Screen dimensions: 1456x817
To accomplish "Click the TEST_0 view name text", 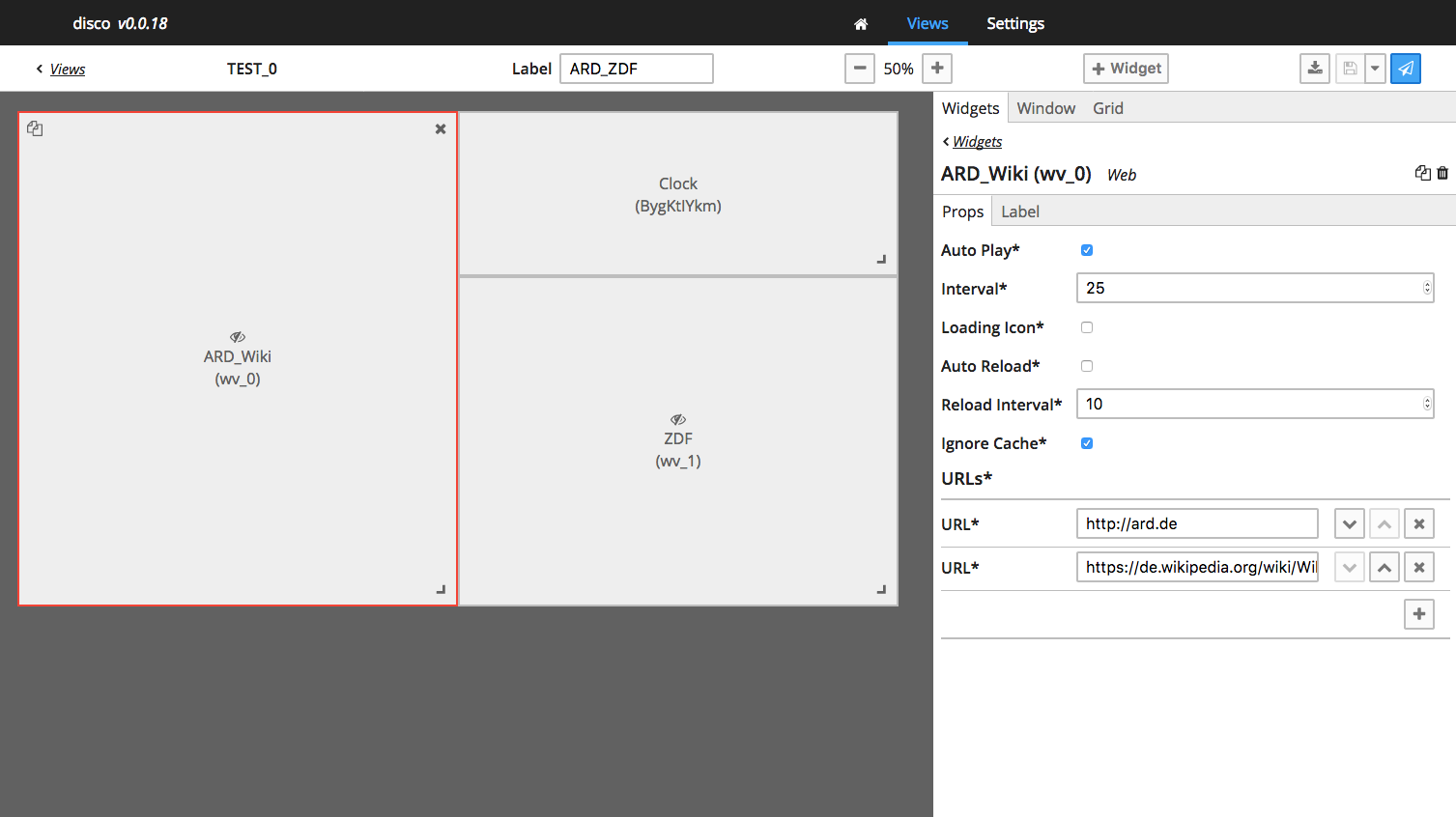I will point(252,69).
